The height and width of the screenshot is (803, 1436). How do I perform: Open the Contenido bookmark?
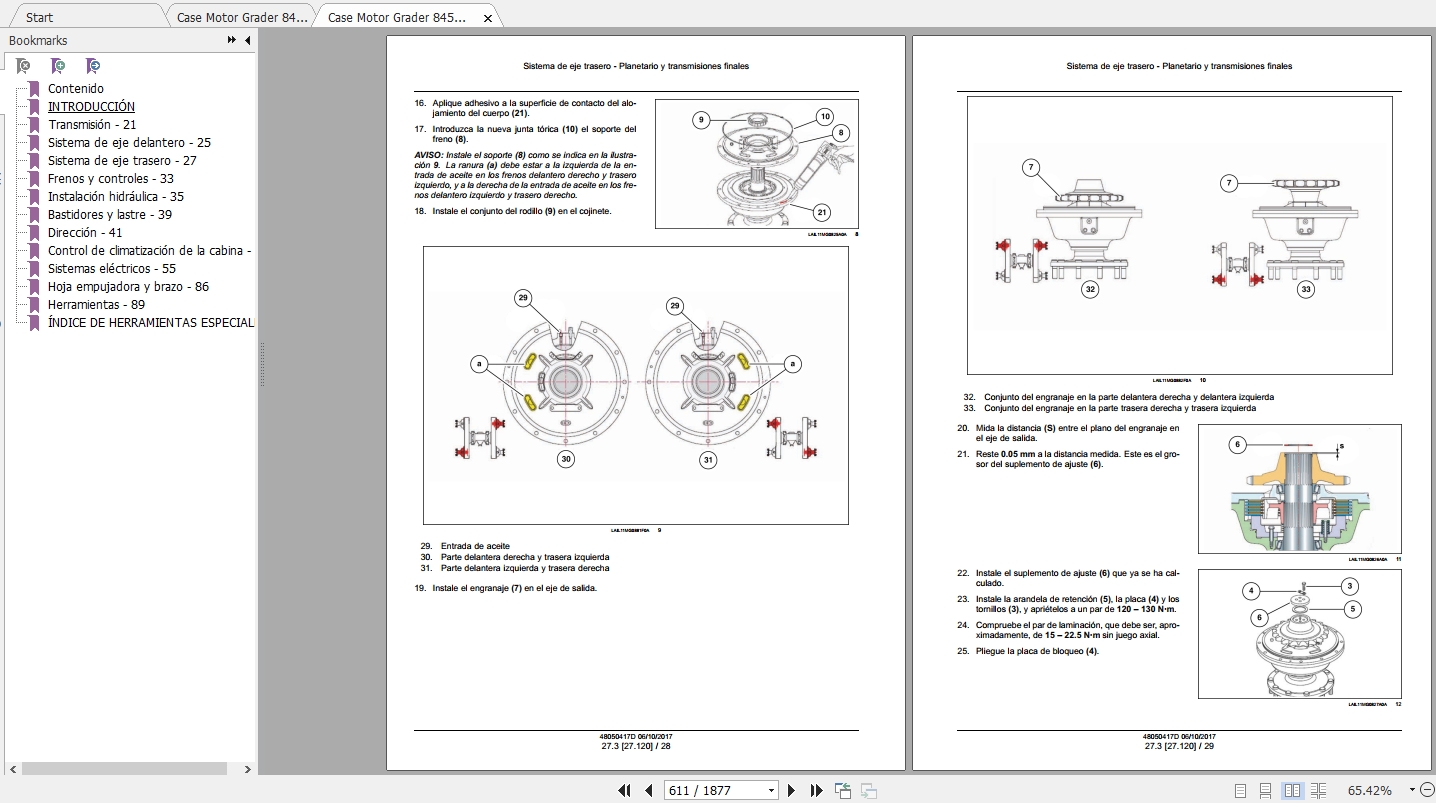point(76,88)
